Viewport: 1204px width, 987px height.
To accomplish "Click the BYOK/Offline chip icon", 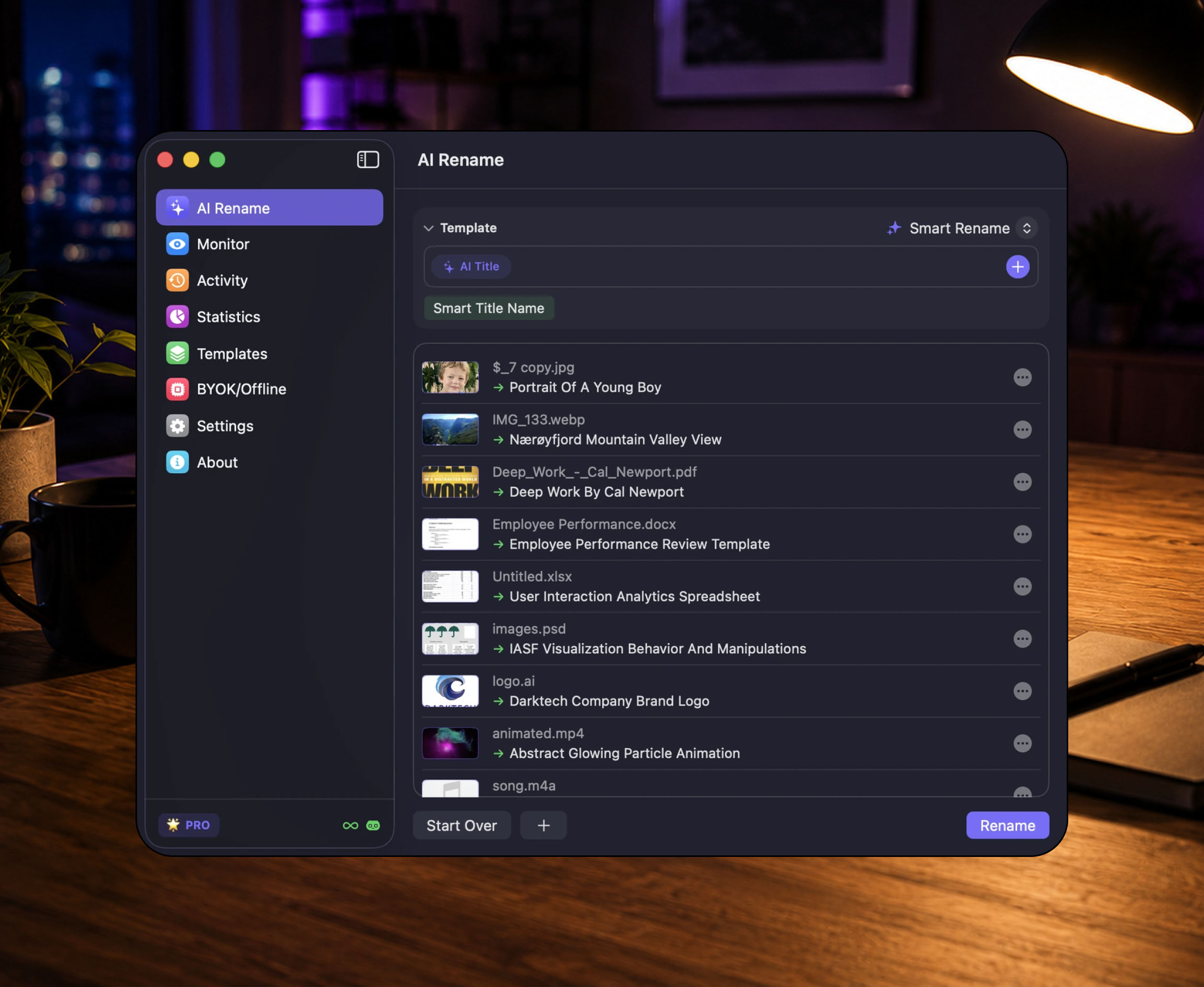I will (x=178, y=389).
